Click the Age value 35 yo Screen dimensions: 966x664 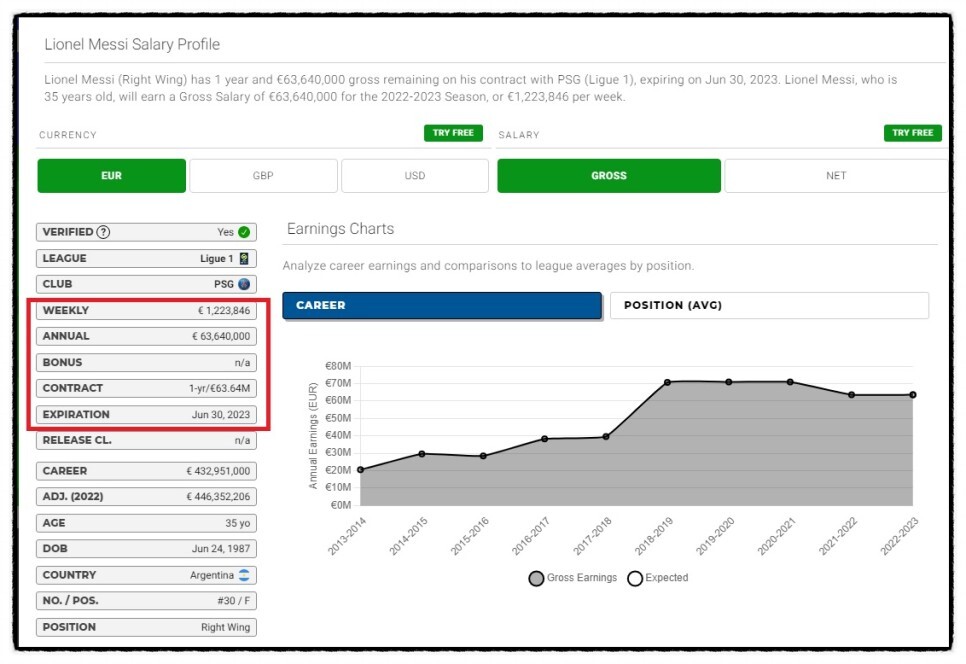(x=238, y=523)
